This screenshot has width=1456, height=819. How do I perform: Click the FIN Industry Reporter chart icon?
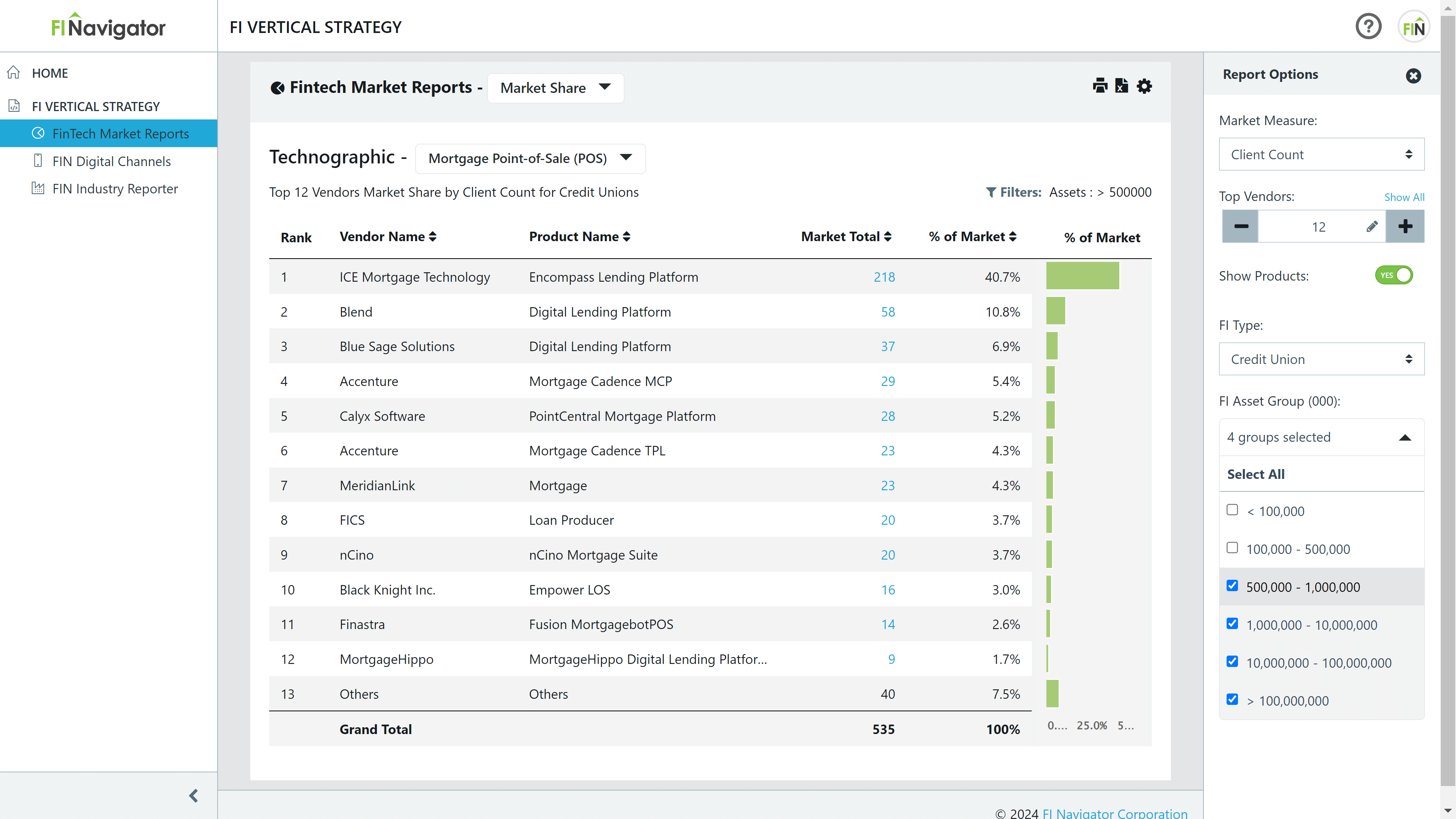38,188
